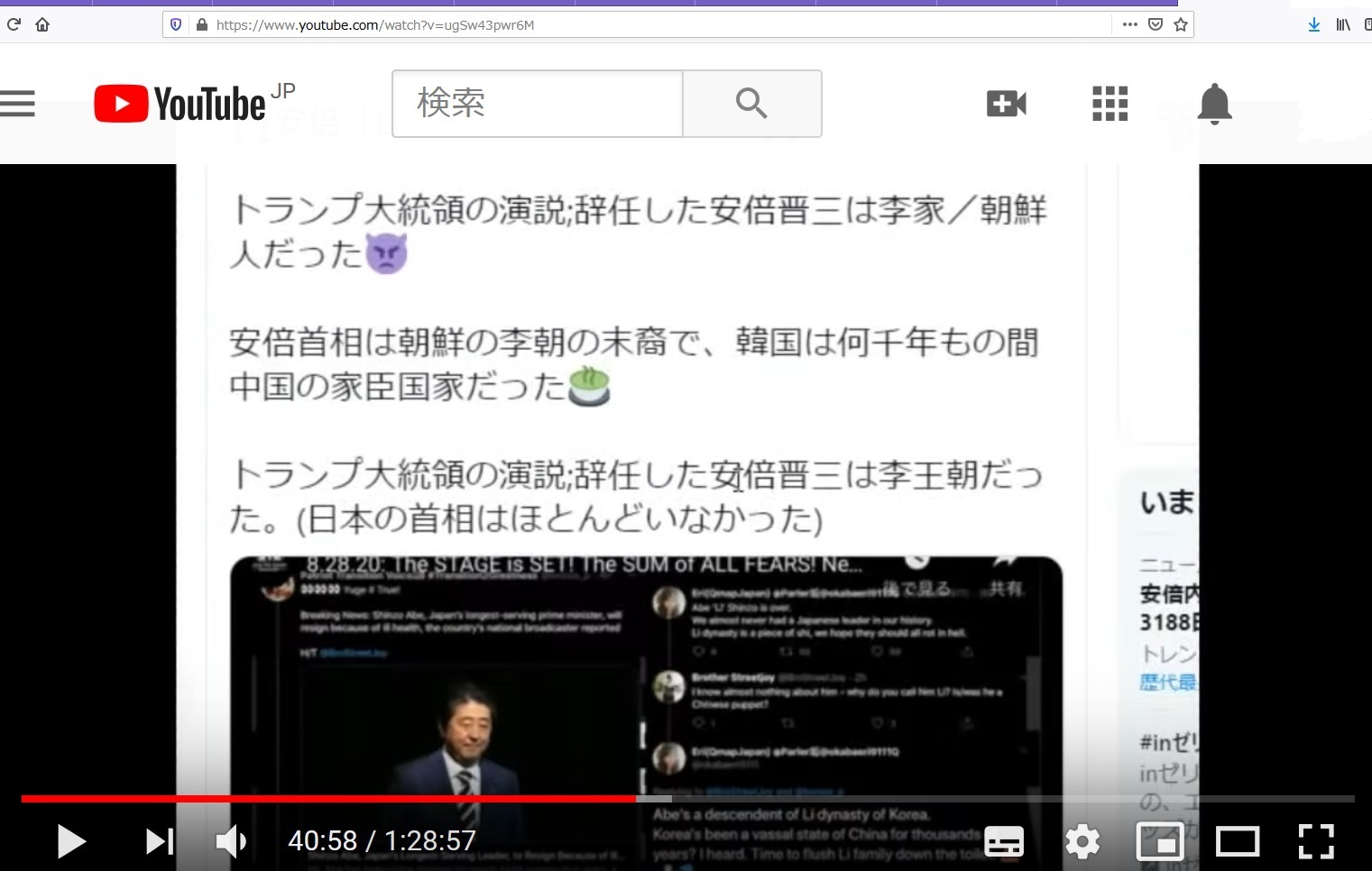This screenshot has height=871, width=1372.
Task: Open the notifications bell
Action: tap(1214, 104)
